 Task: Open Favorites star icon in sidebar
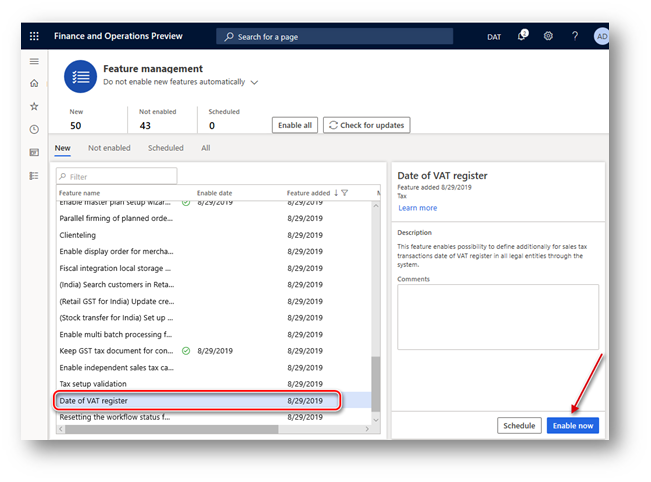(34, 106)
